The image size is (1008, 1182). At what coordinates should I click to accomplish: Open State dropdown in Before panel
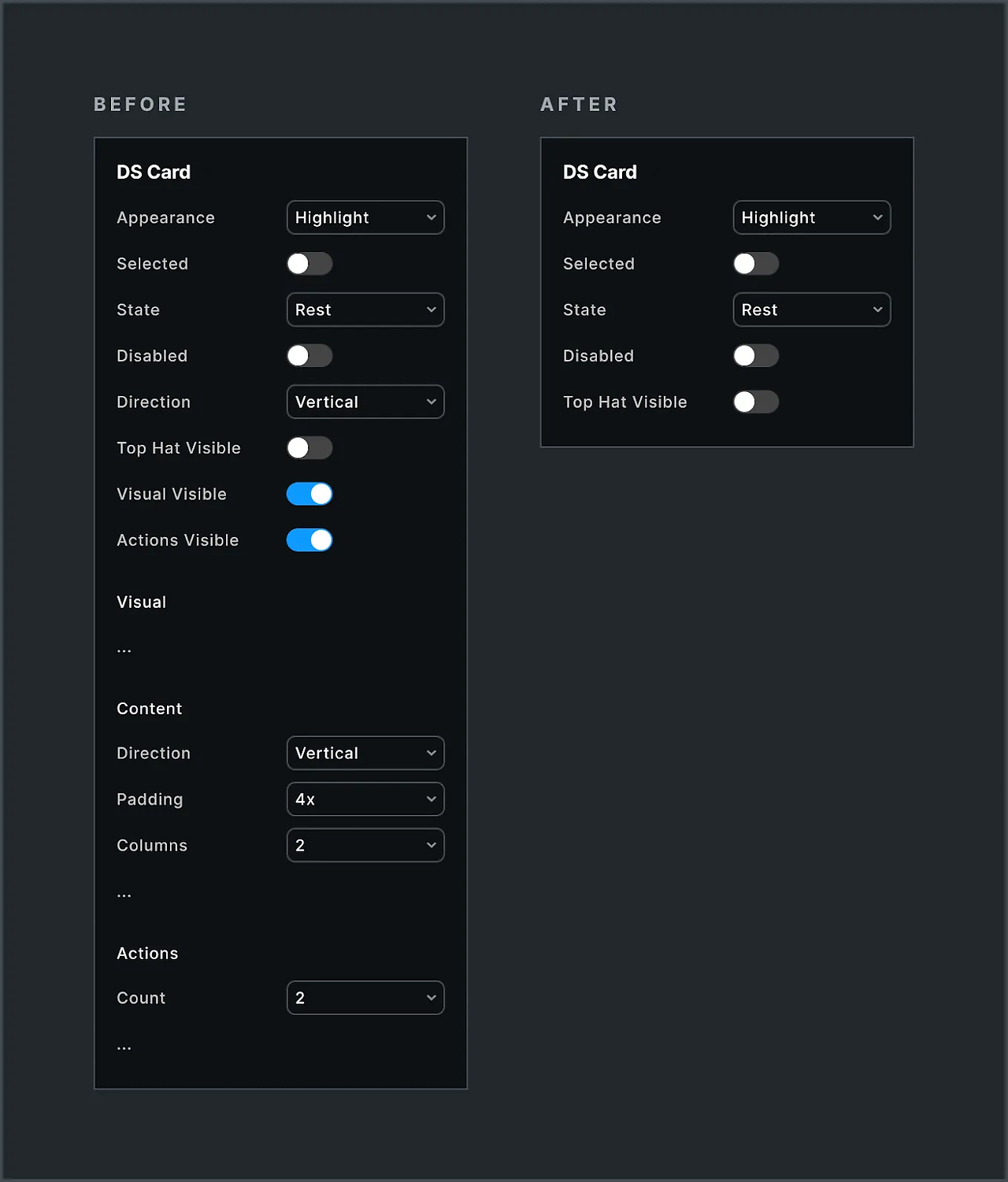pos(365,309)
